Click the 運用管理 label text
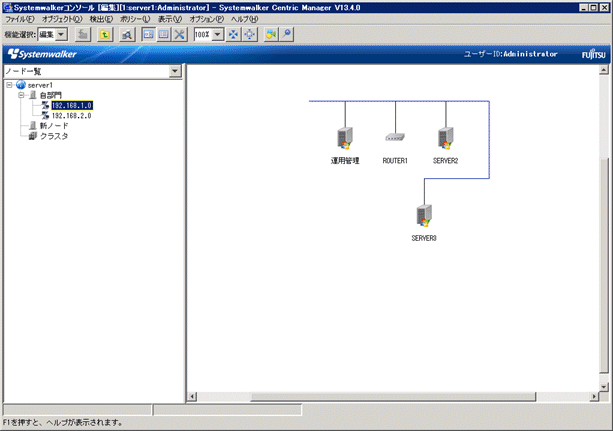Screen dimensions: 613x431 (345, 161)
